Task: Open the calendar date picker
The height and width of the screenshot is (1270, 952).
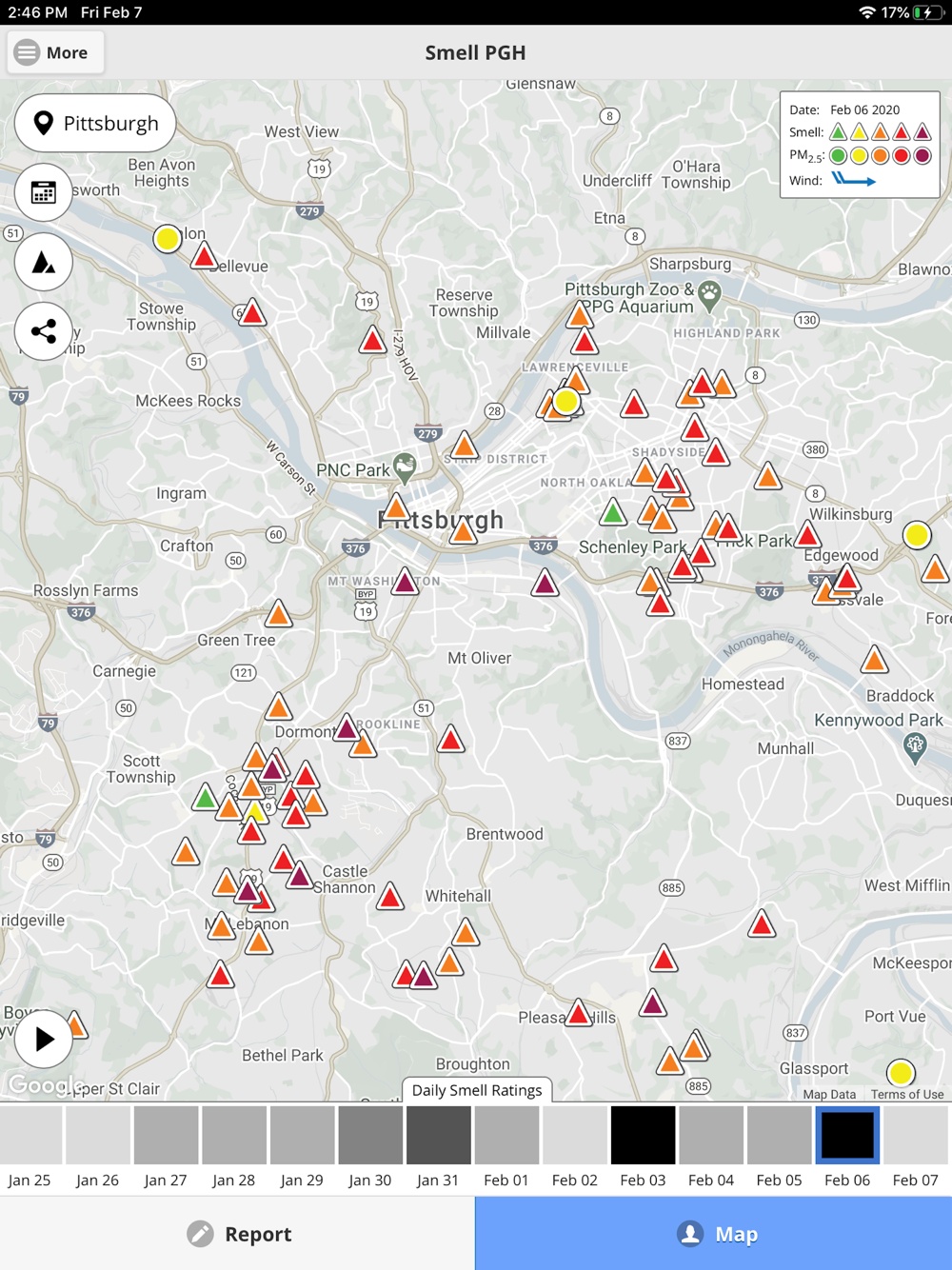Action: coord(44,192)
